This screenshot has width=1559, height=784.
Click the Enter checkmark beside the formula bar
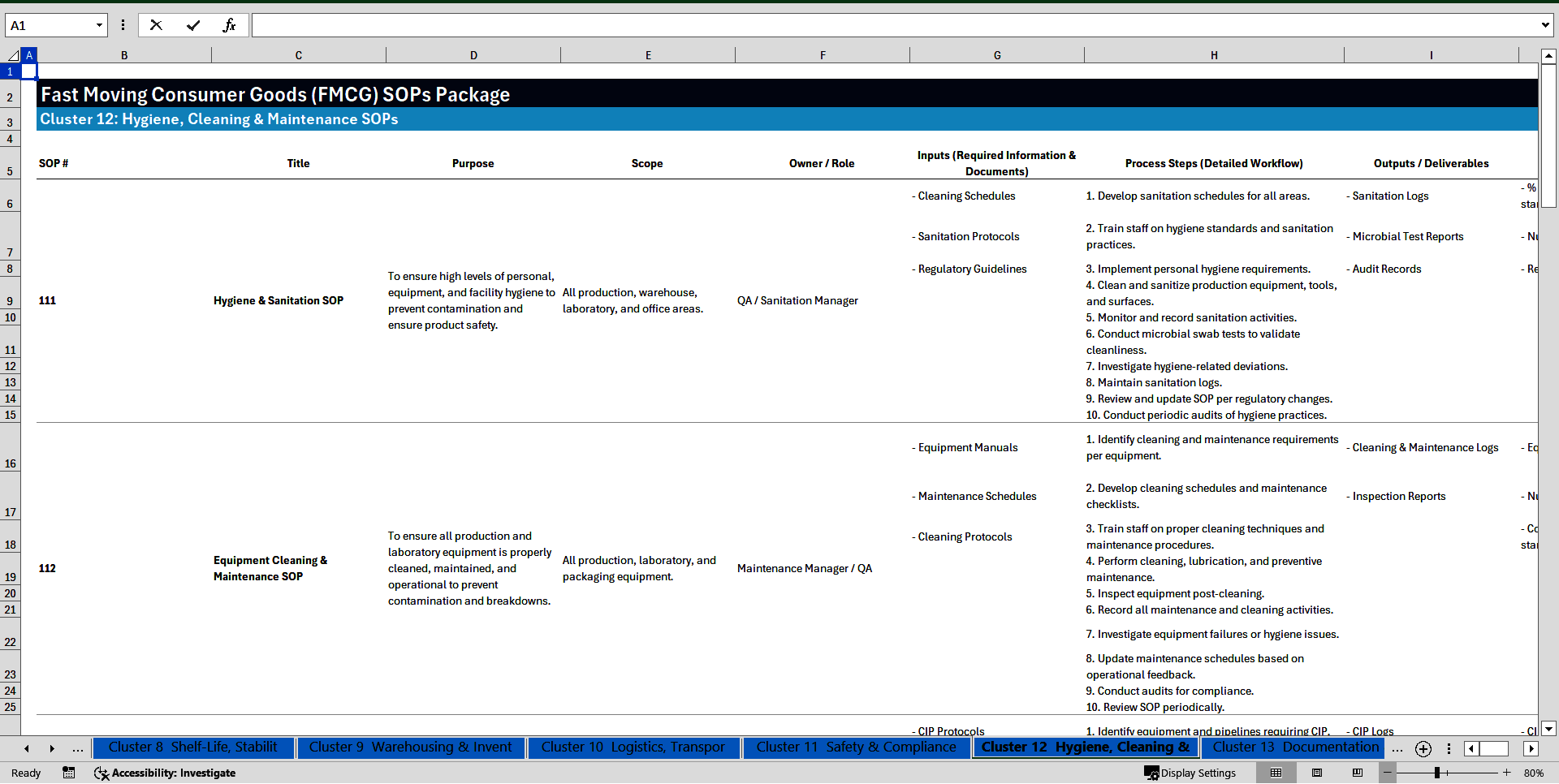click(193, 25)
